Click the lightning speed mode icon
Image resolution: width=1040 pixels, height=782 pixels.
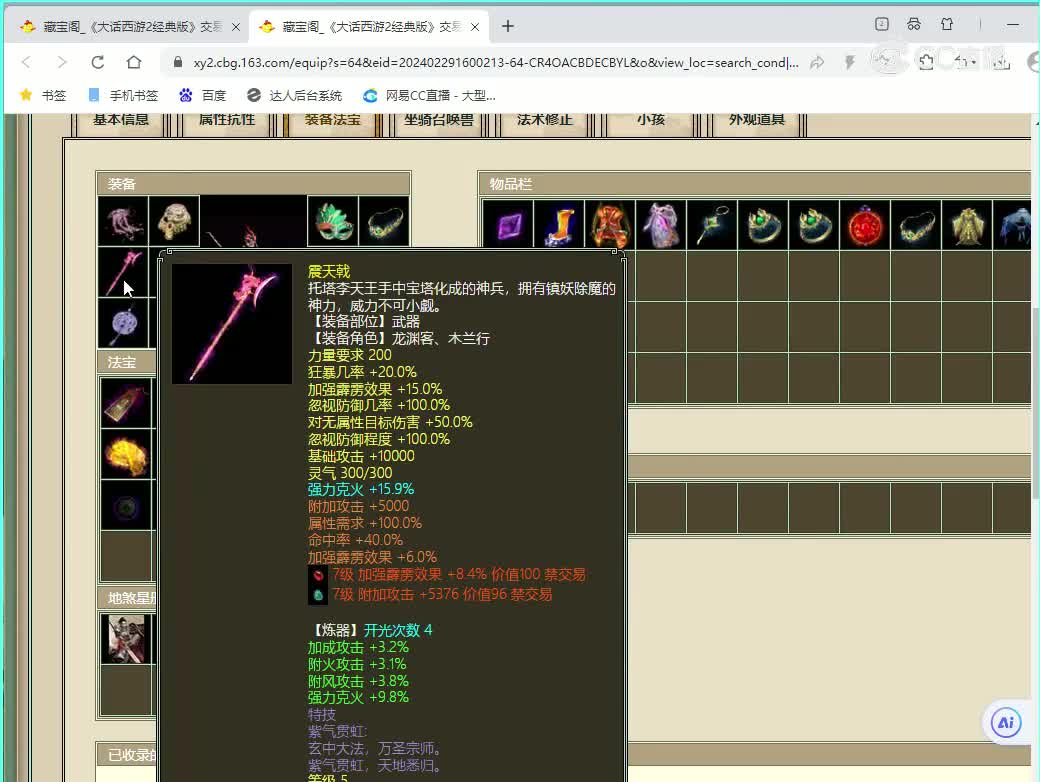[x=850, y=62]
